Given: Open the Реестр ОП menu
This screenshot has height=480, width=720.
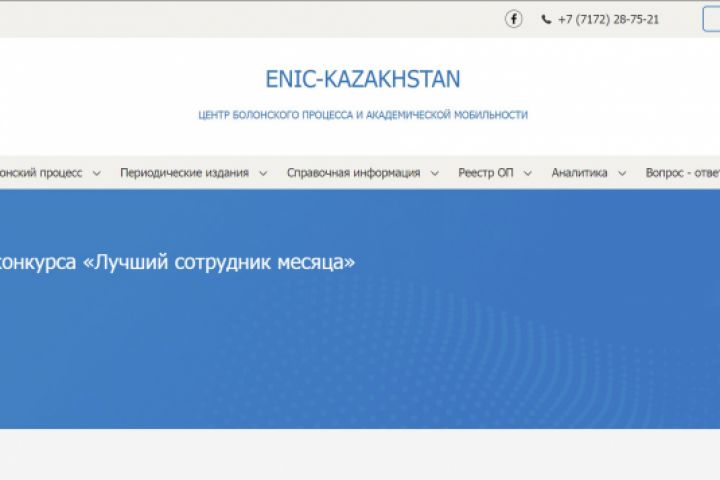Looking at the screenshot, I should point(486,173).
